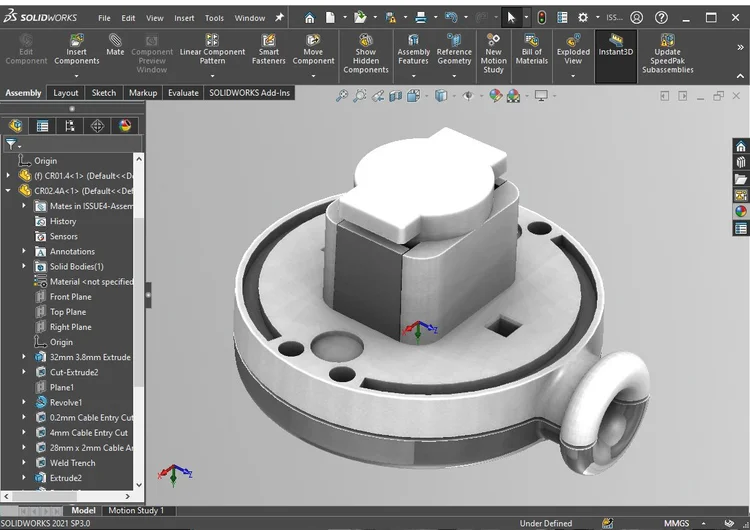750x530 pixels.
Task: Pin the menu bar with pushpin
Action: (x=279, y=18)
